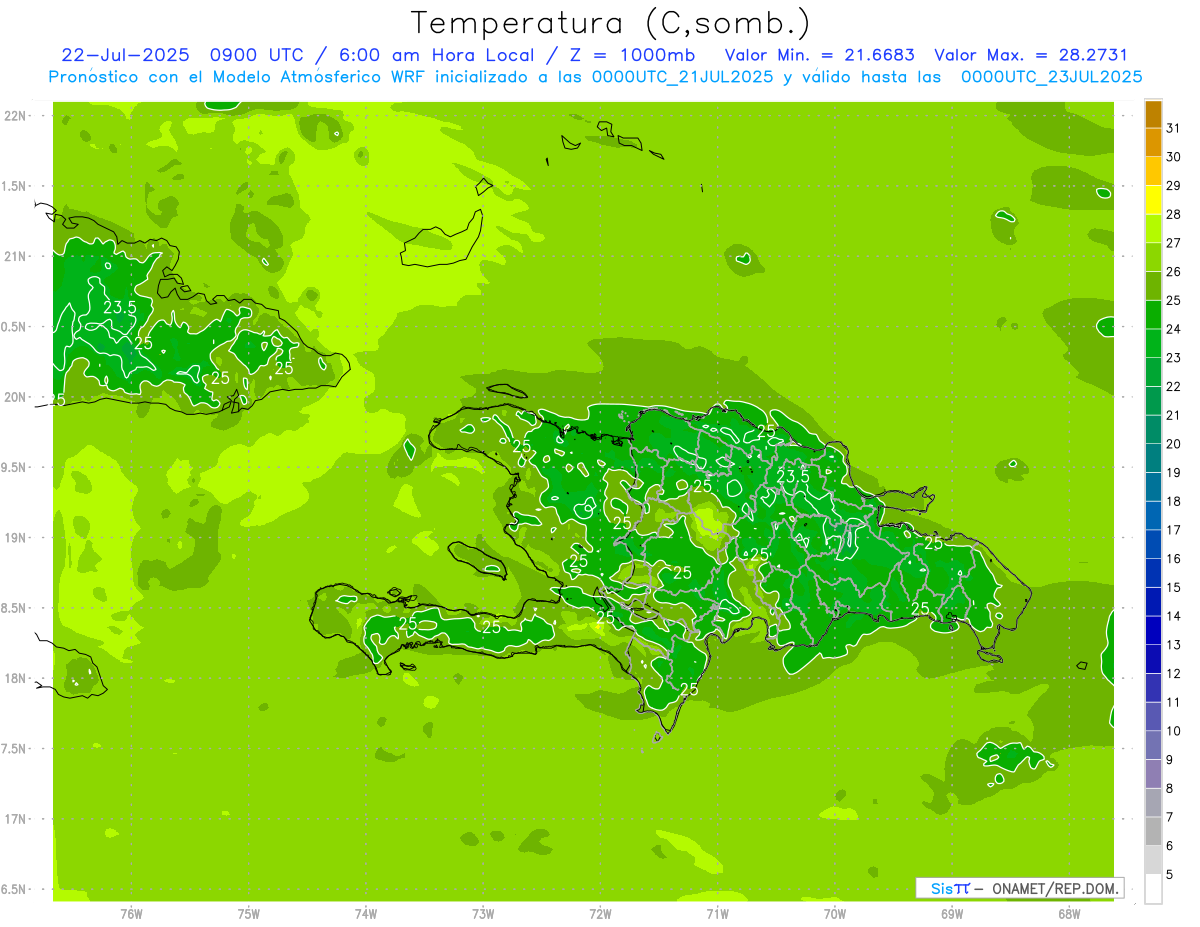Click the legend label "10"

tap(1173, 731)
